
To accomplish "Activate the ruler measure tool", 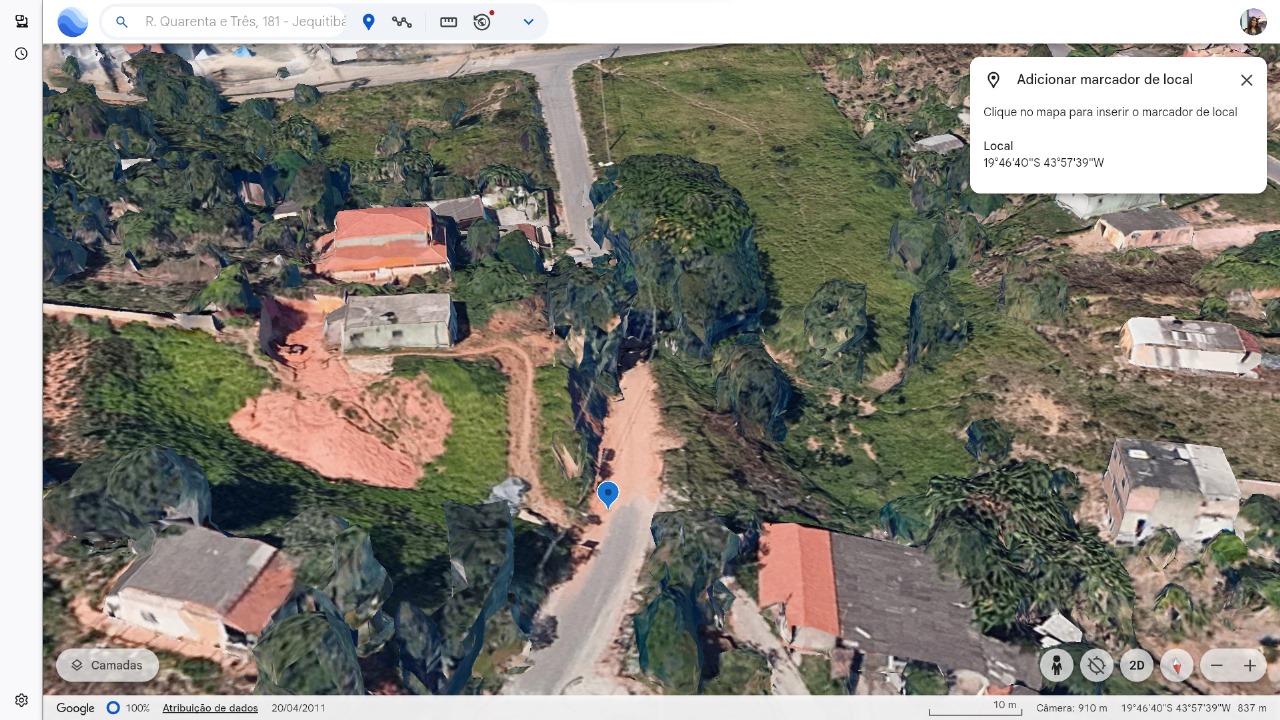I will [x=448, y=21].
